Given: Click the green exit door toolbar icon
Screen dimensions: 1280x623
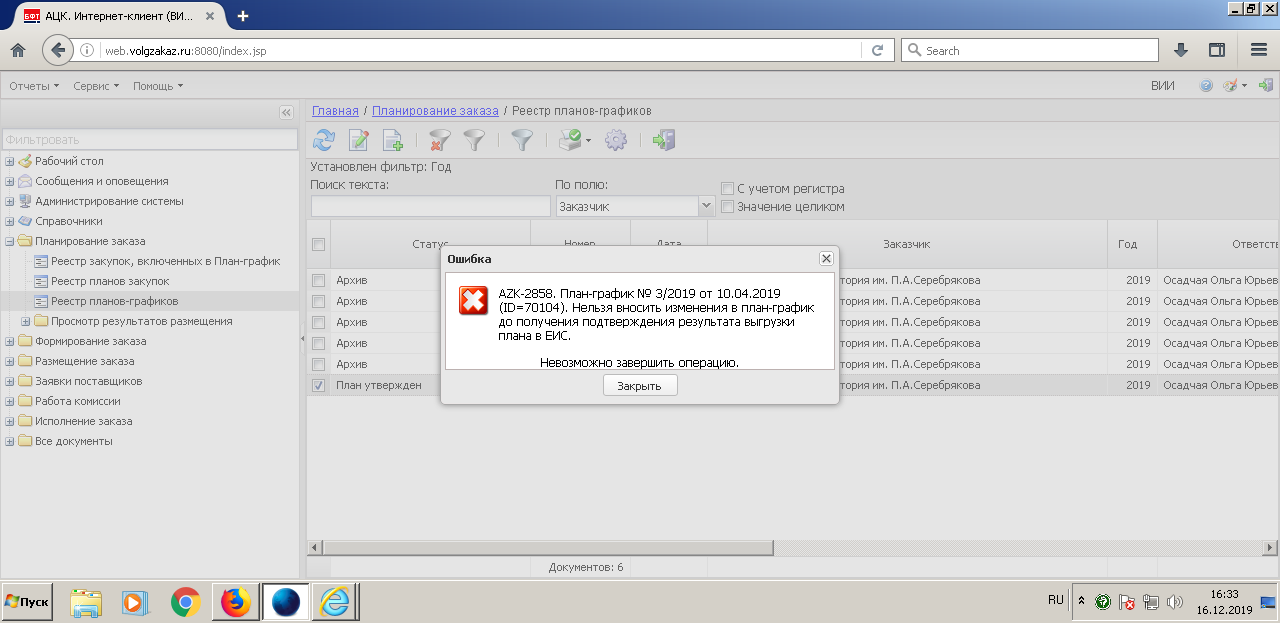Looking at the screenshot, I should coord(663,141).
